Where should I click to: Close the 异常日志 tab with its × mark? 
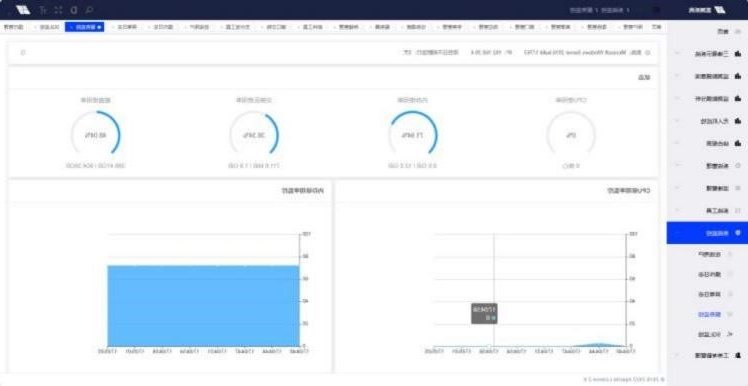pyautogui.click(x=114, y=27)
